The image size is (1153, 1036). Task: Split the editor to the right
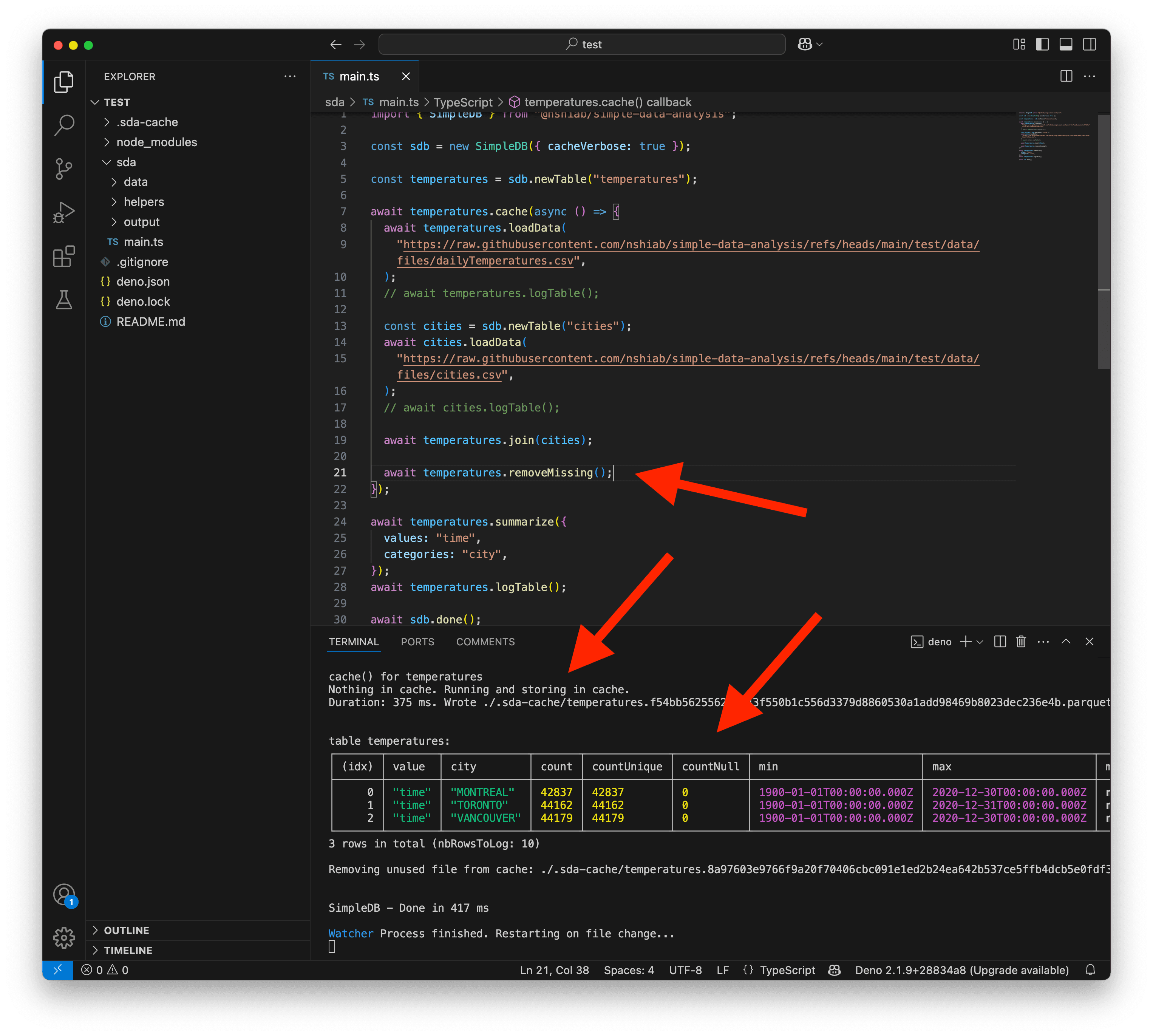(1066, 76)
